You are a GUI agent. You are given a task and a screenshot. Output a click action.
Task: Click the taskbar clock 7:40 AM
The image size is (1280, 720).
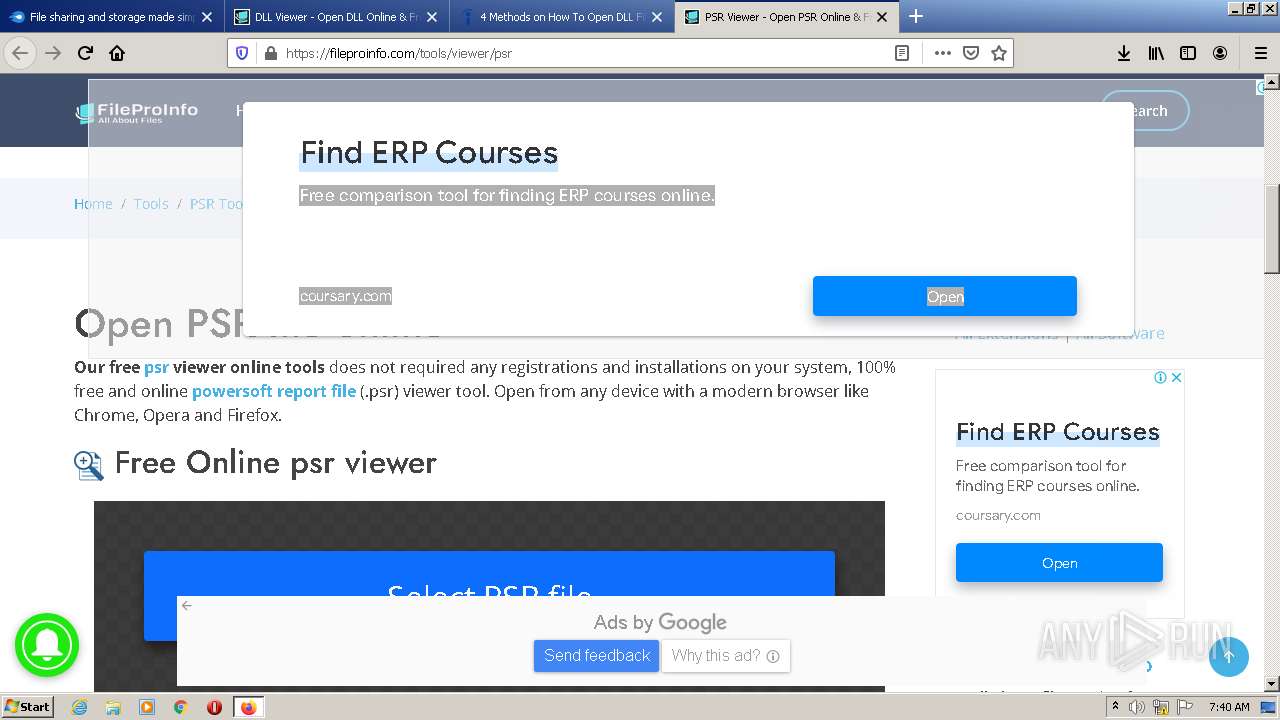pyautogui.click(x=1229, y=707)
